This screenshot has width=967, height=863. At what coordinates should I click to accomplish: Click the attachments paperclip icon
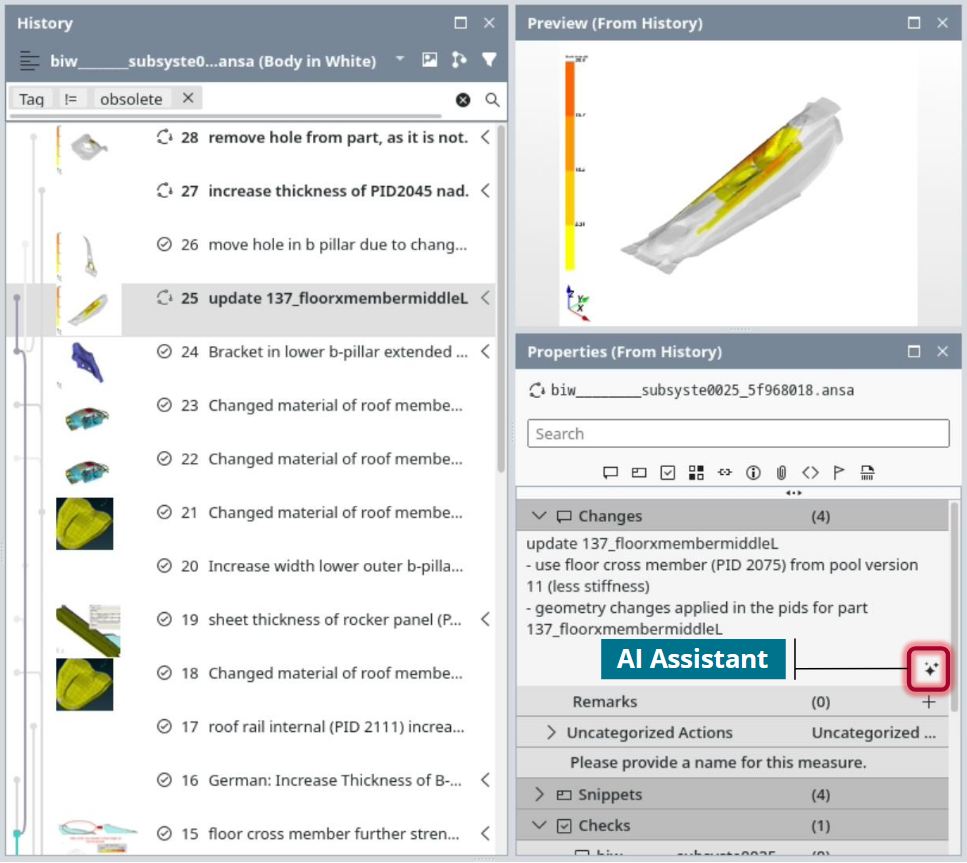point(781,472)
